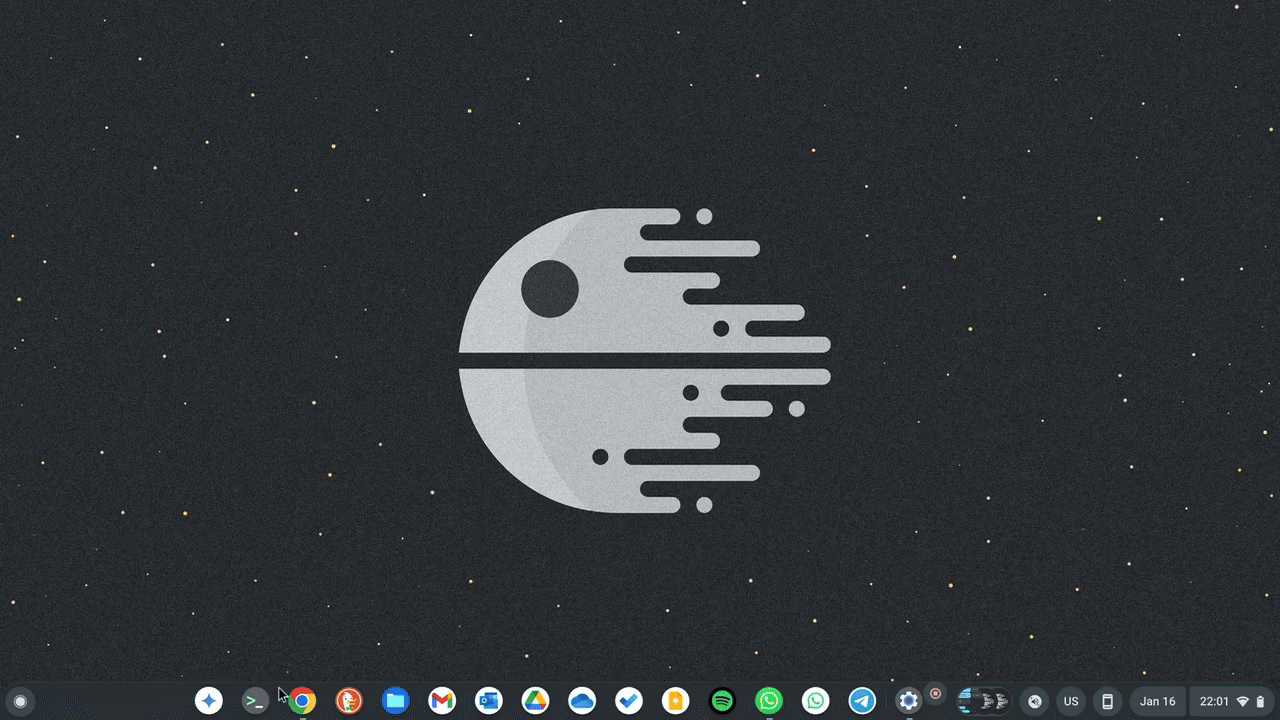Open the Phone Hub icon

click(x=1107, y=701)
